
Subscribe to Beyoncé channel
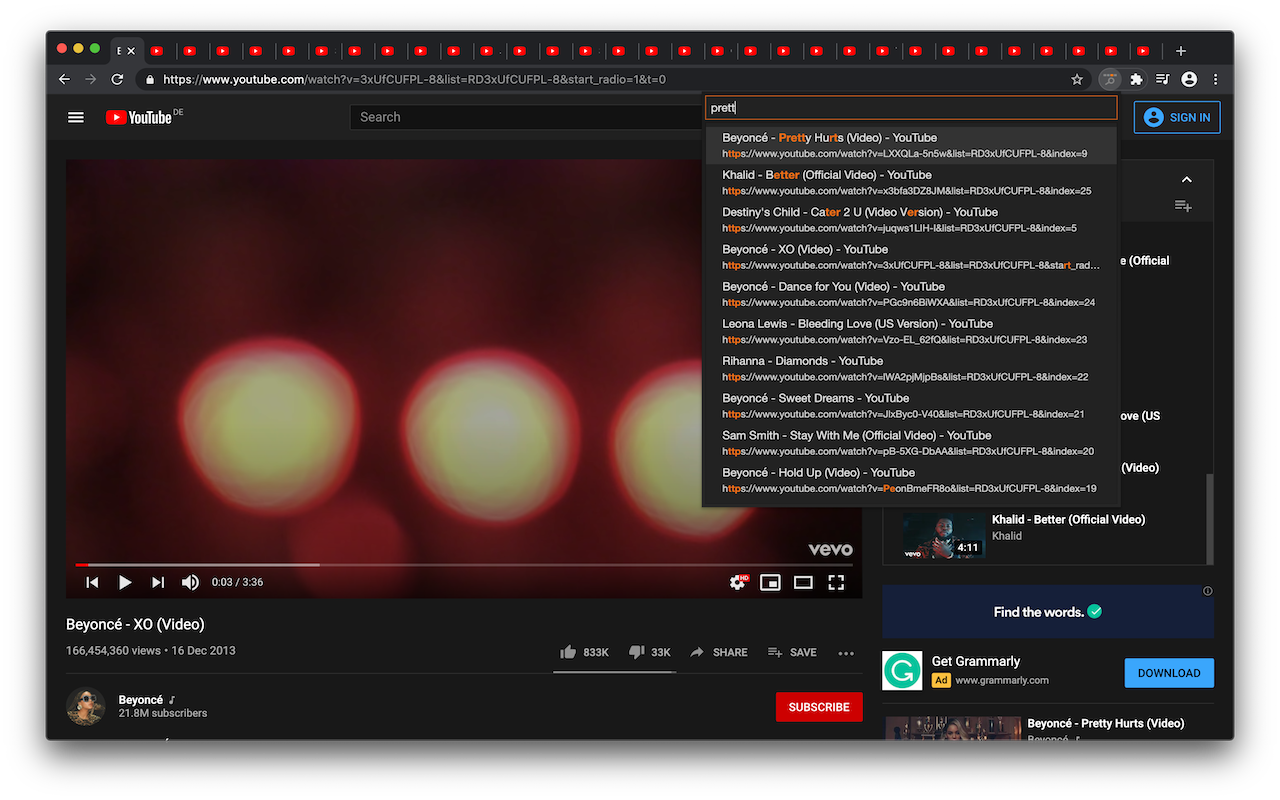pyautogui.click(x=819, y=707)
